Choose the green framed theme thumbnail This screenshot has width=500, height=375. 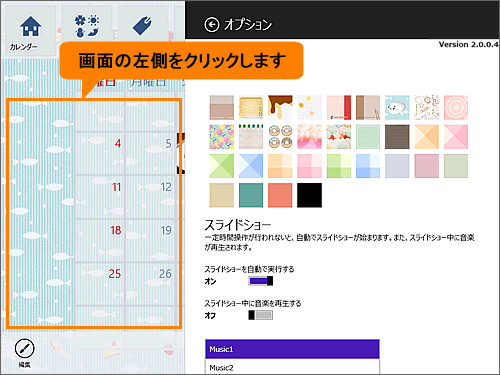click(368, 137)
